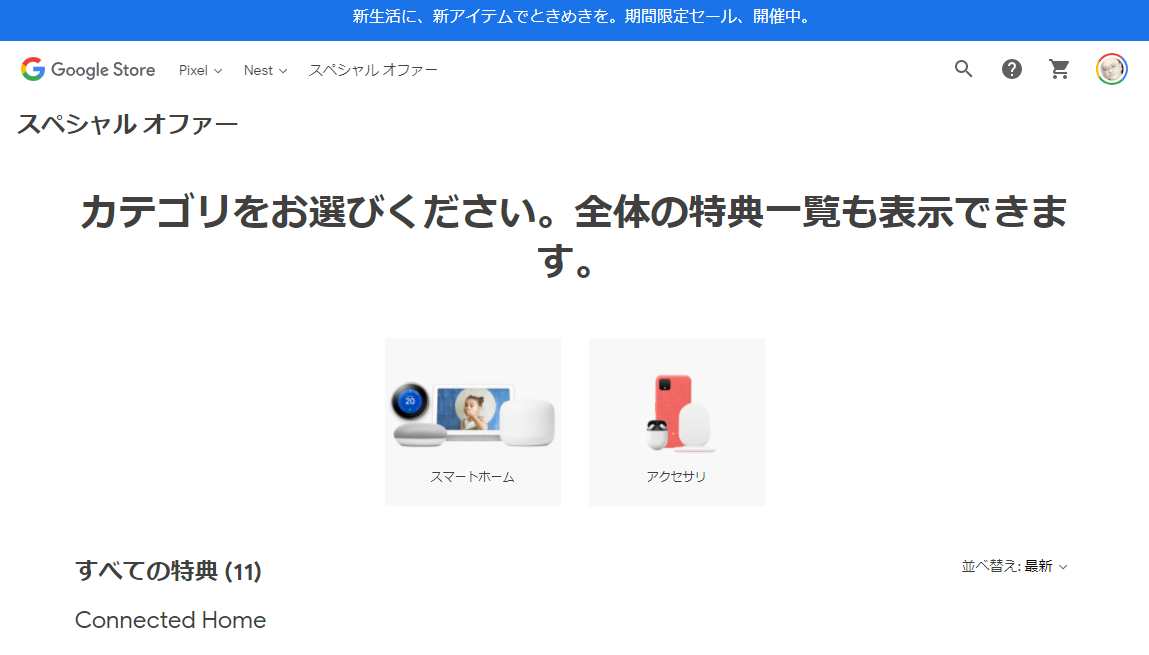Click the help question mark icon

point(1011,70)
